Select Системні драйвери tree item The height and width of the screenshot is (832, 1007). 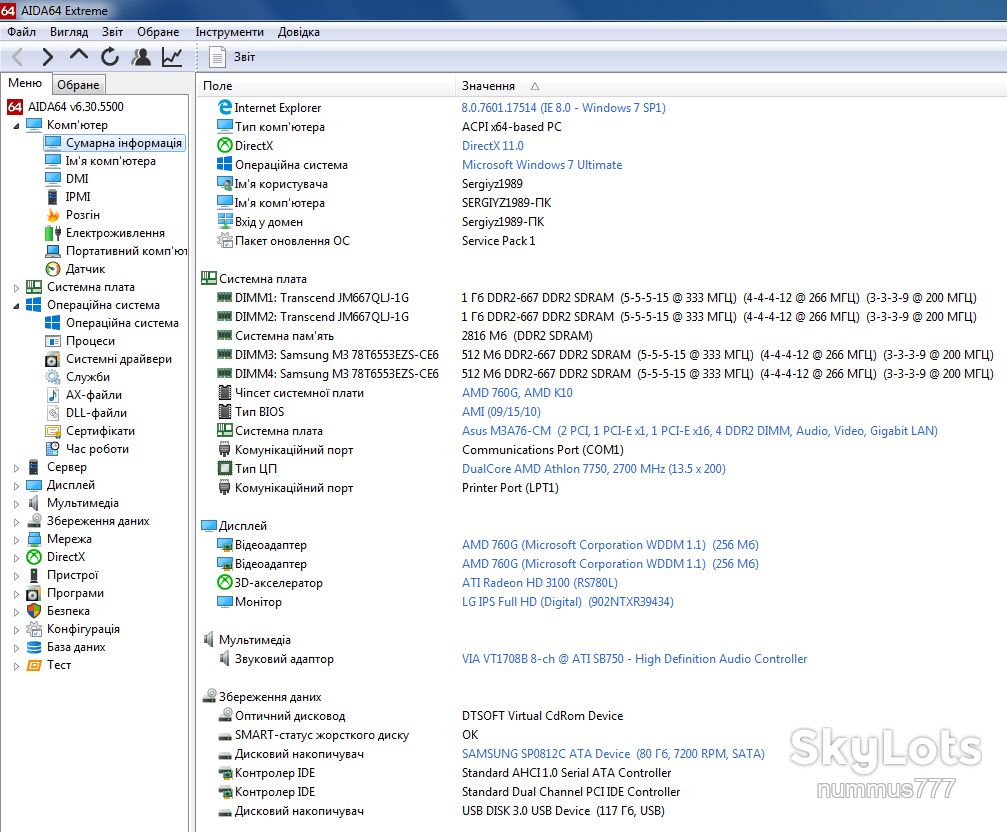tap(119, 360)
